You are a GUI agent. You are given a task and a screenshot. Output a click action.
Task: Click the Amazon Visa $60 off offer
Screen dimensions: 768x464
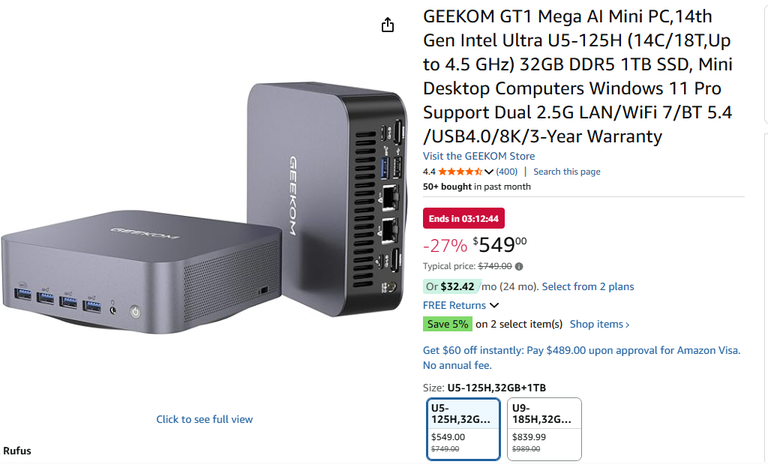pos(581,358)
